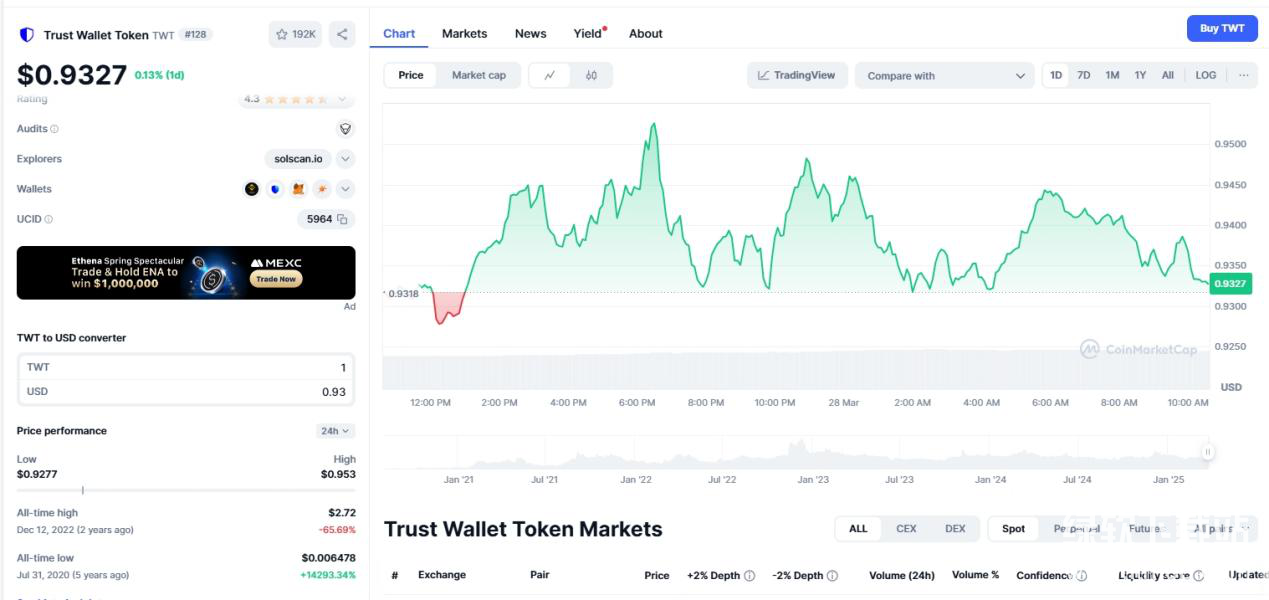Select the line chart view icon
This screenshot has height=600, width=1269.
point(550,76)
